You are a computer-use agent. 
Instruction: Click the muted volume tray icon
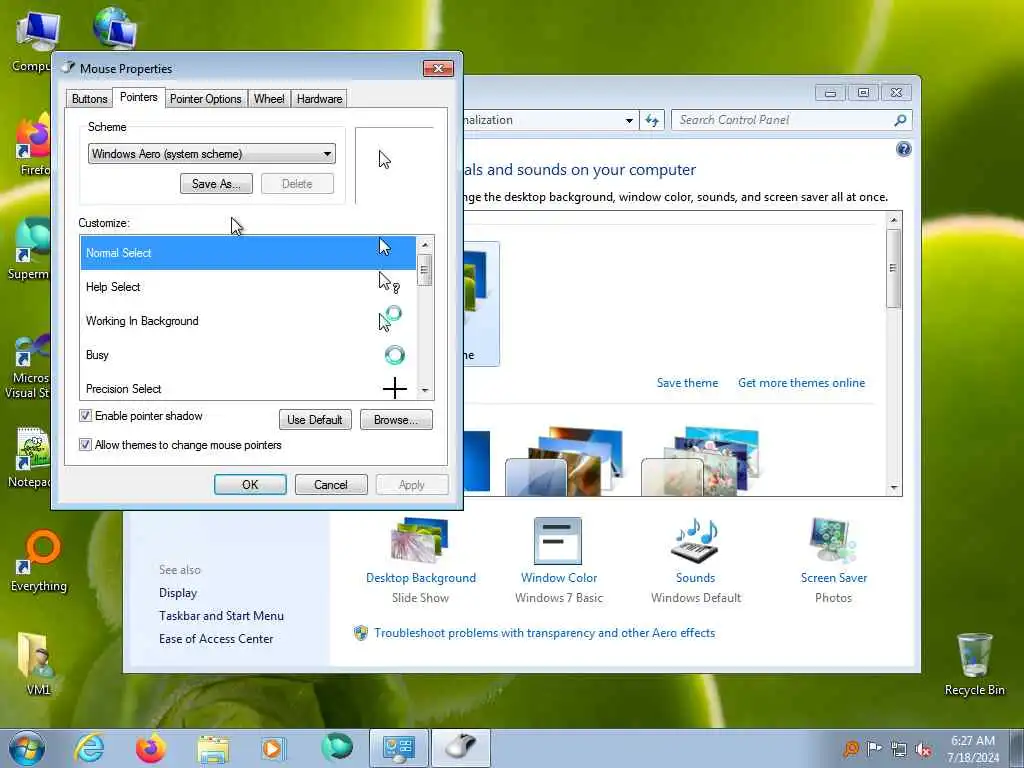click(923, 750)
